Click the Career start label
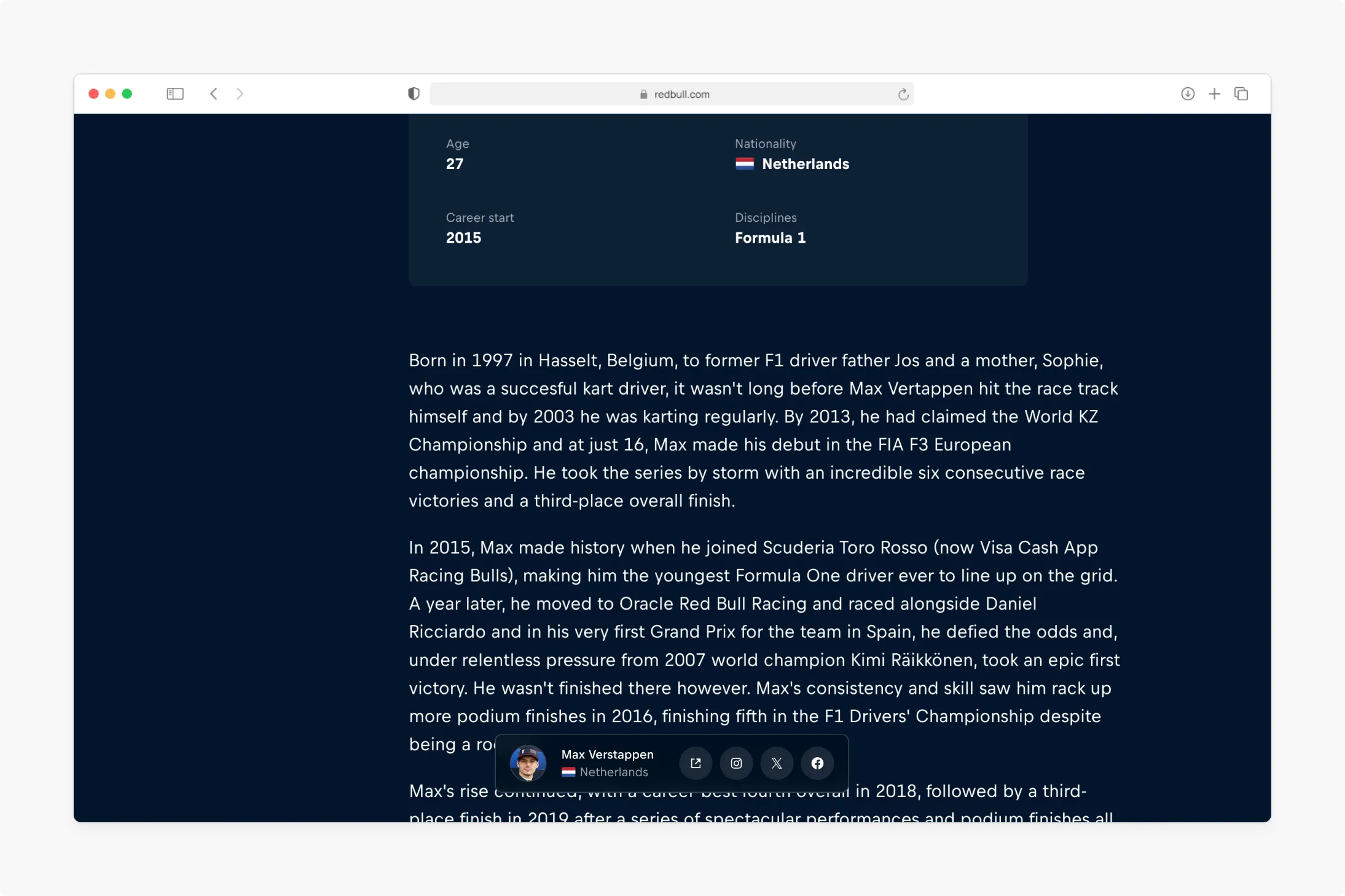Screen dimensions: 1345x896 [x=480, y=218]
